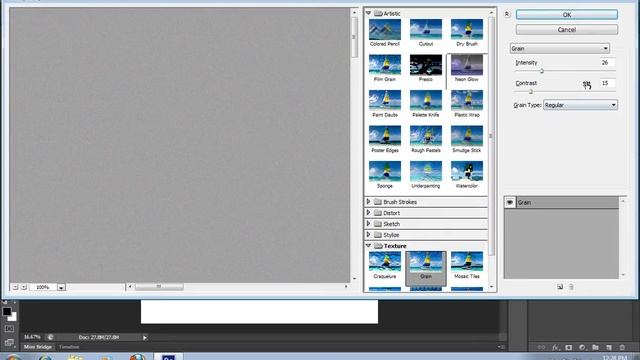The image size is (640, 360).
Task: Open the Grain Type dropdown
Action: coord(580,105)
